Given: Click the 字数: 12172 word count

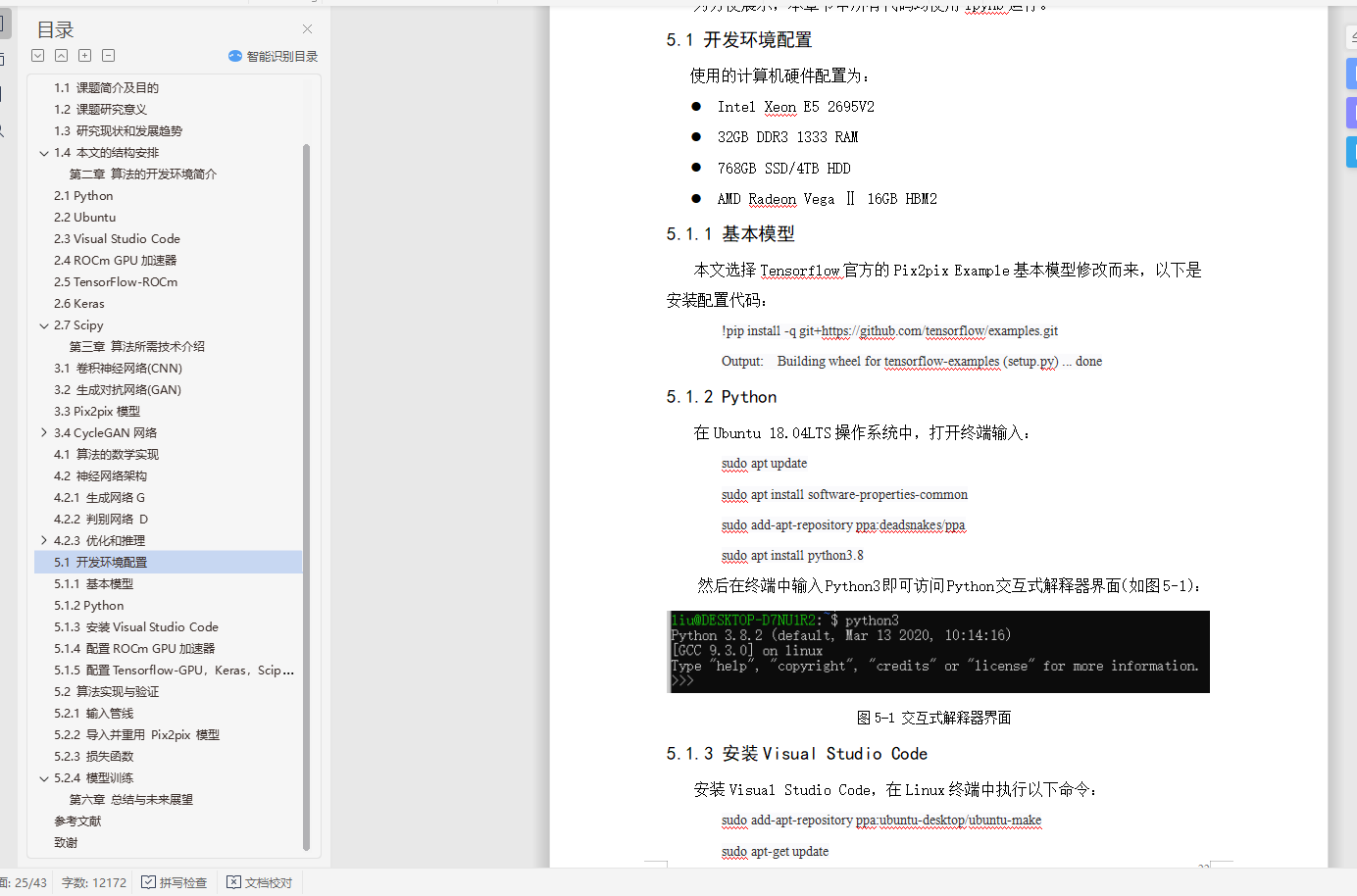Looking at the screenshot, I should coord(94,882).
